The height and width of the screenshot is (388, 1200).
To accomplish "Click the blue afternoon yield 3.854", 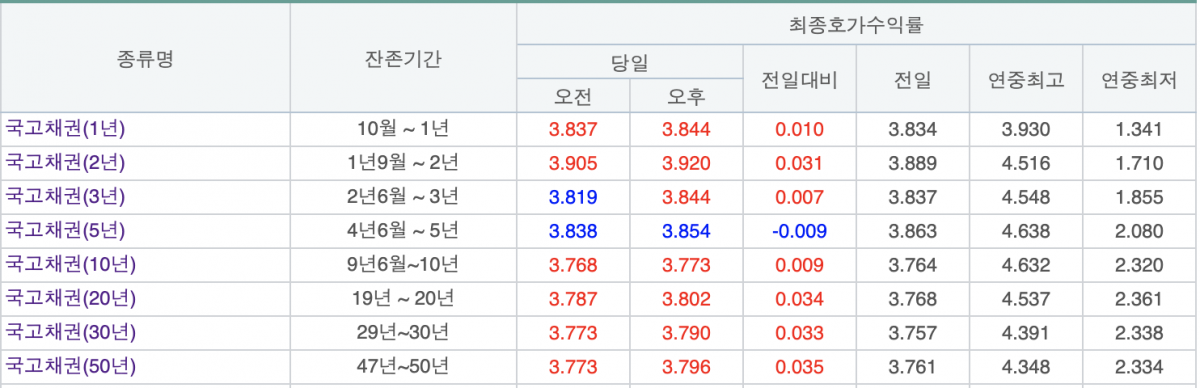I will pyautogui.click(x=686, y=230).
